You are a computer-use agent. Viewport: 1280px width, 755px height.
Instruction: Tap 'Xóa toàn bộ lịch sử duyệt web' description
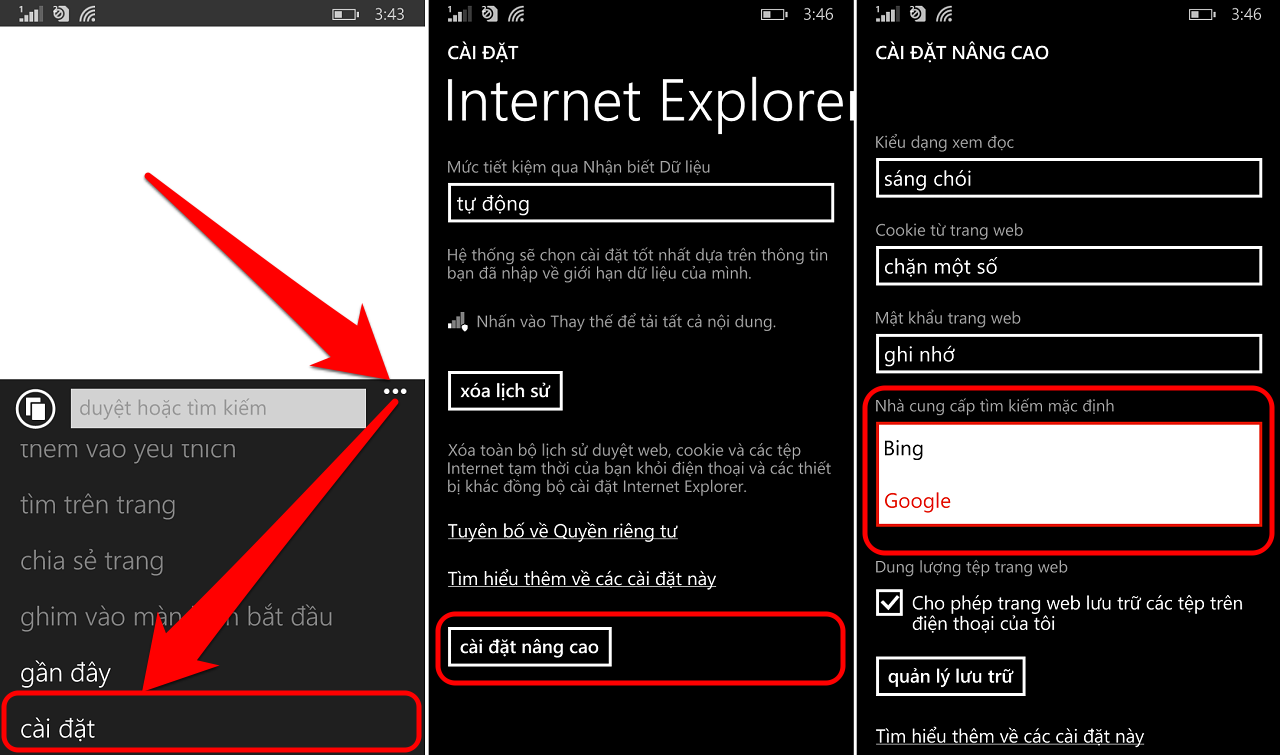click(639, 469)
